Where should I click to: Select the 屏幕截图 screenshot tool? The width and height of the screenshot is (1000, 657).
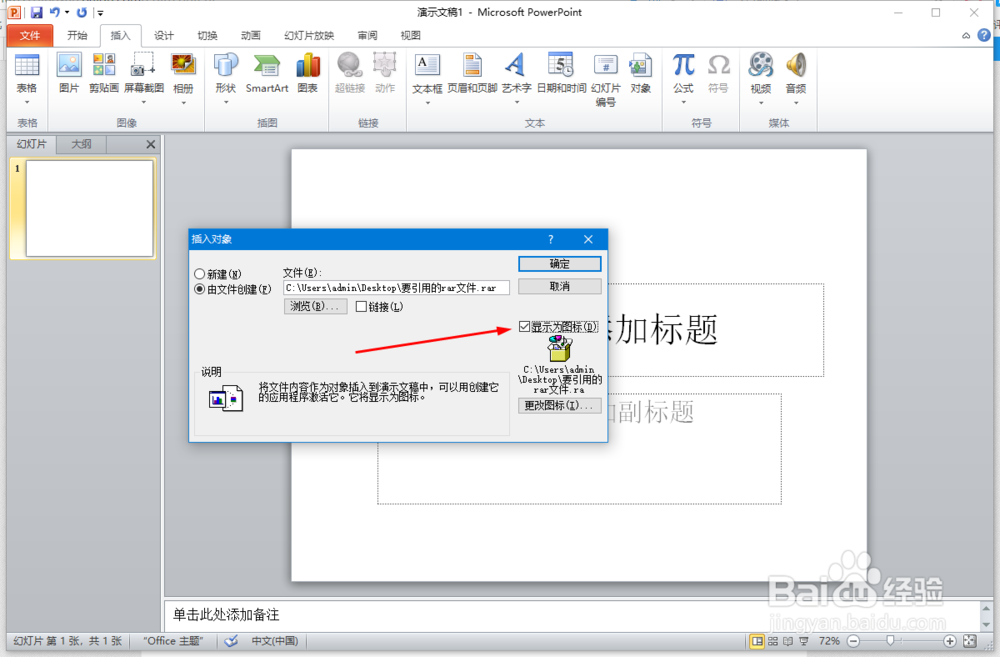coord(143,65)
